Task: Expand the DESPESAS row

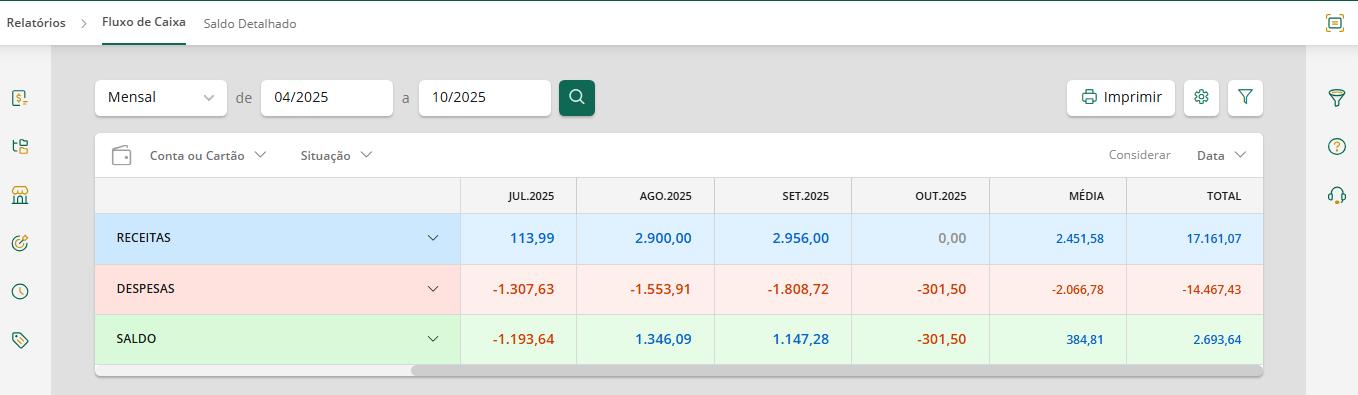Action: click(433, 289)
